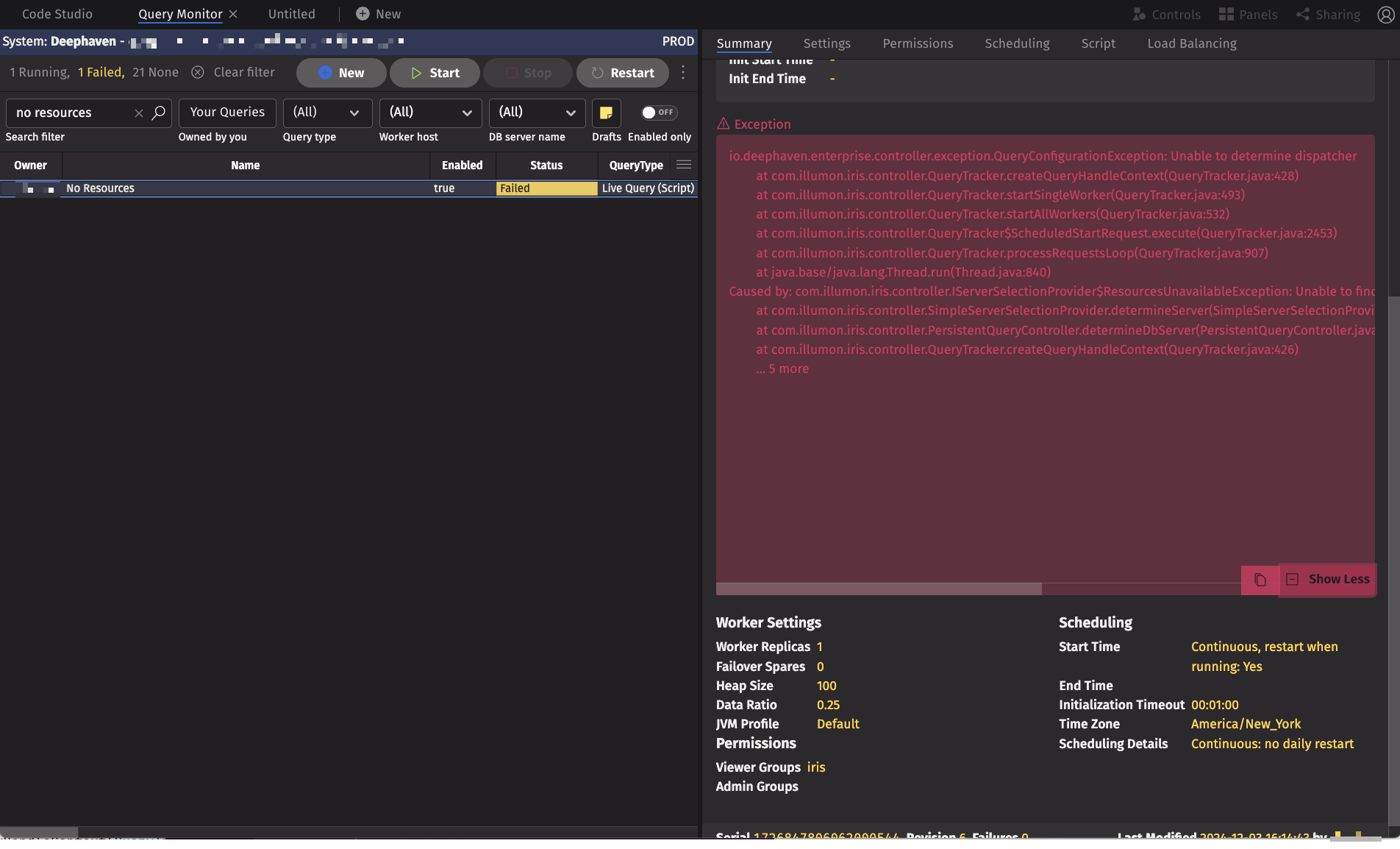Image resolution: width=1400 pixels, height=849 pixels.
Task: Collapse the exception with Show Less
Action: tap(1328, 580)
